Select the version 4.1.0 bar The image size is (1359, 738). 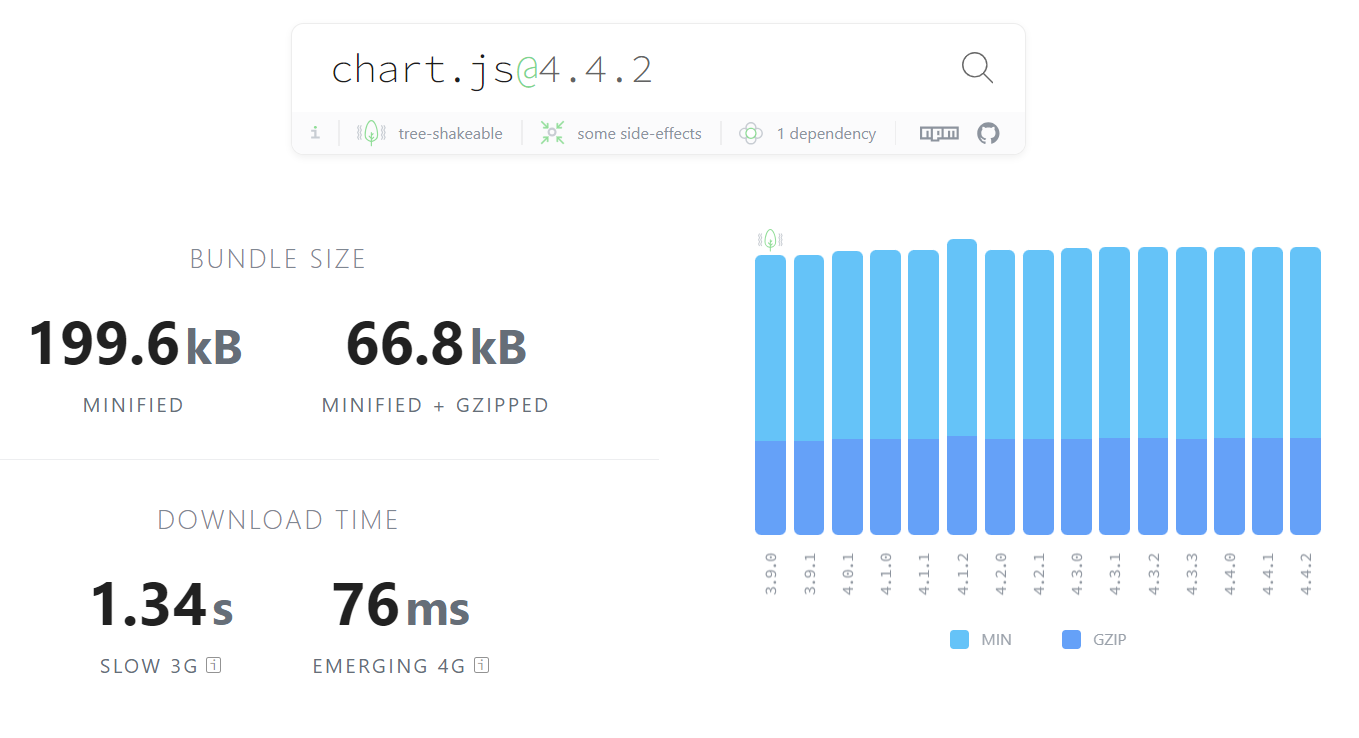click(x=885, y=392)
